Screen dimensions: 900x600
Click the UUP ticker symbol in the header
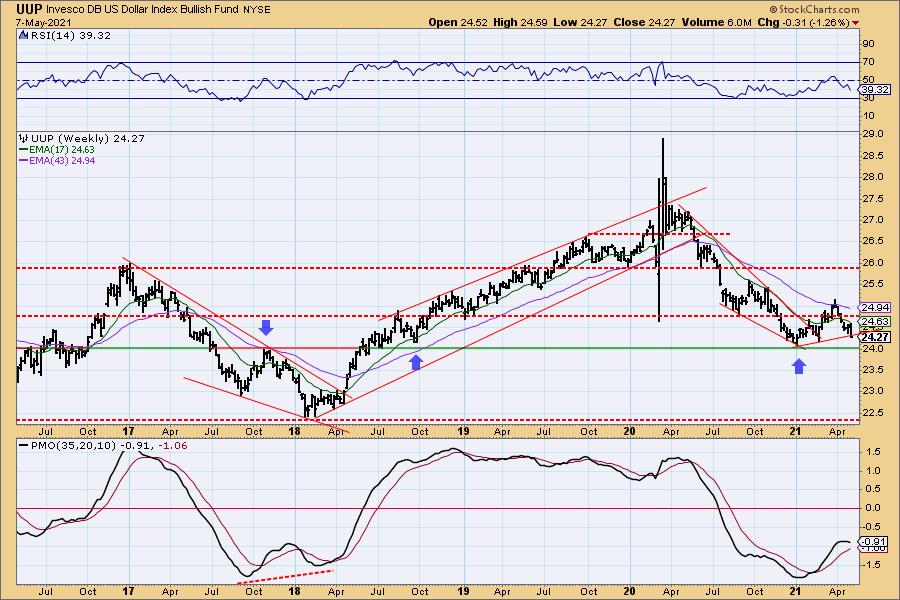click(x=29, y=9)
